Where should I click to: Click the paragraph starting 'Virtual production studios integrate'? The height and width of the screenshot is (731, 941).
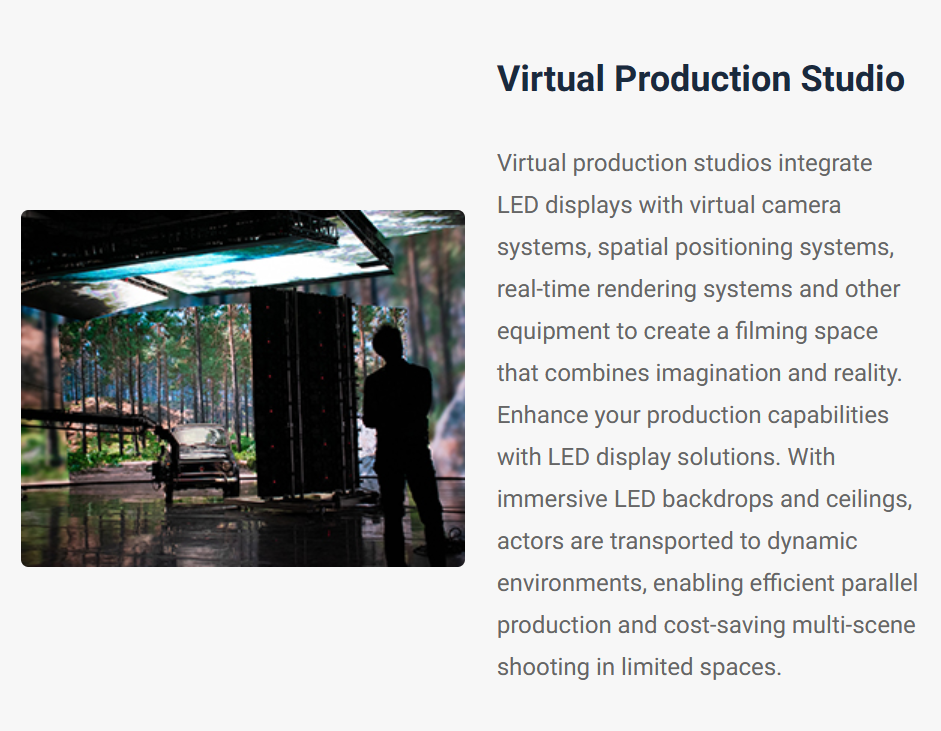[x=707, y=415]
